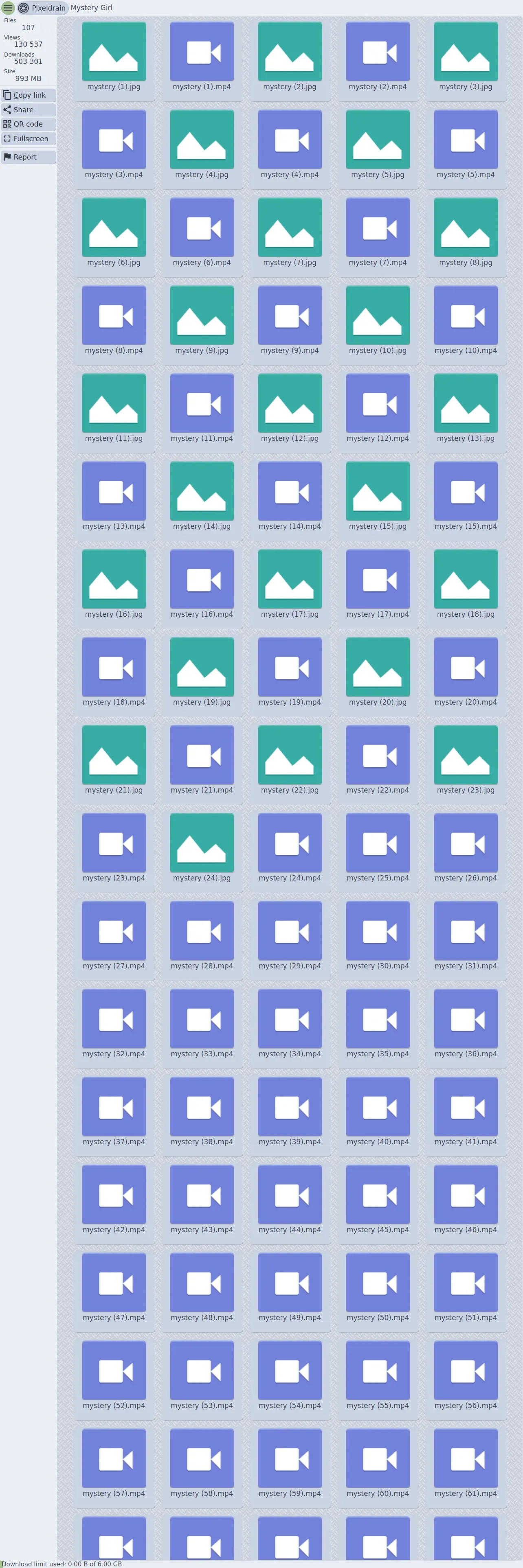Image resolution: width=523 pixels, height=1568 pixels.
Task: Open video icon for mystery (1).mp4
Action: (202, 52)
